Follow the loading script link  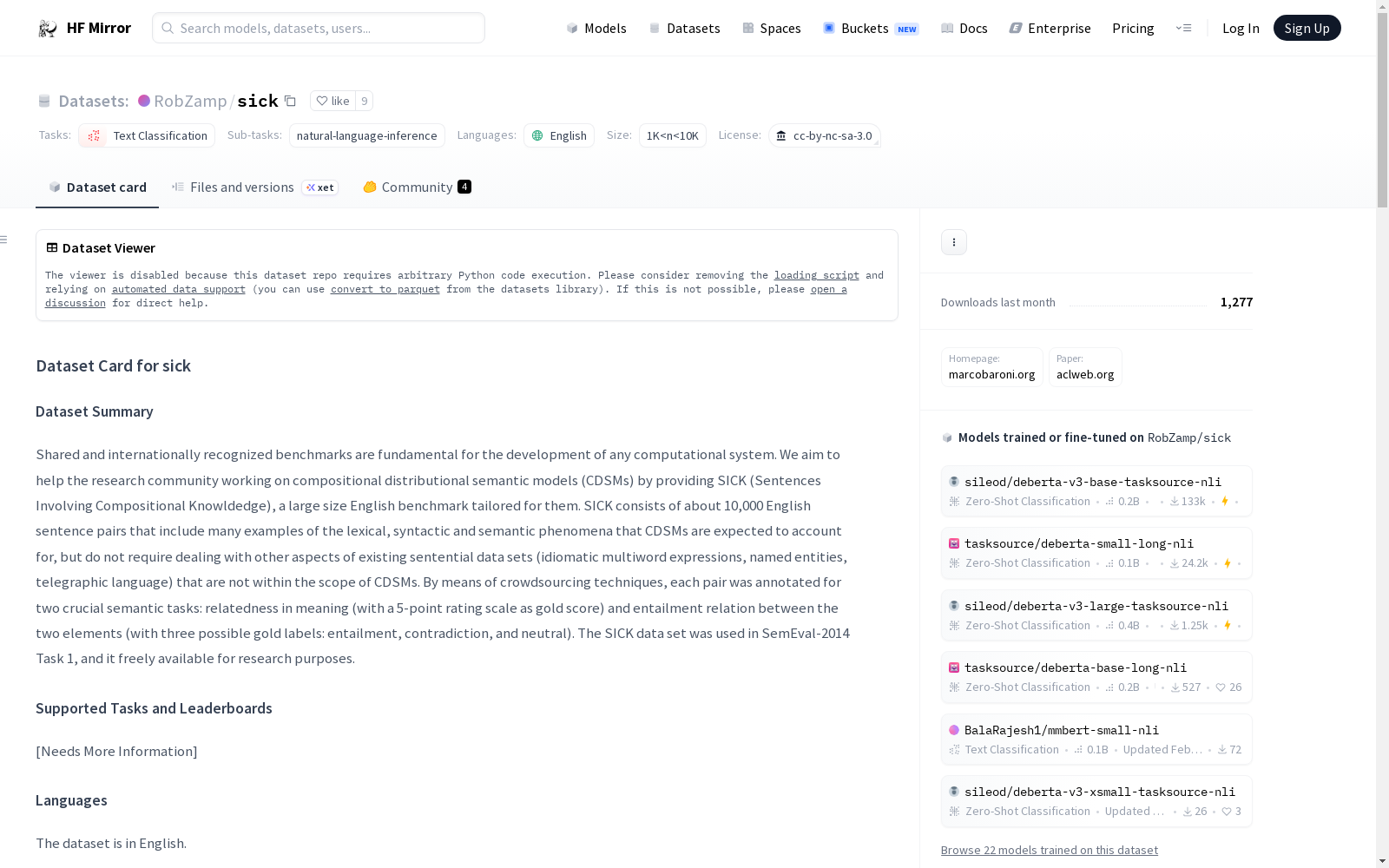(x=817, y=275)
